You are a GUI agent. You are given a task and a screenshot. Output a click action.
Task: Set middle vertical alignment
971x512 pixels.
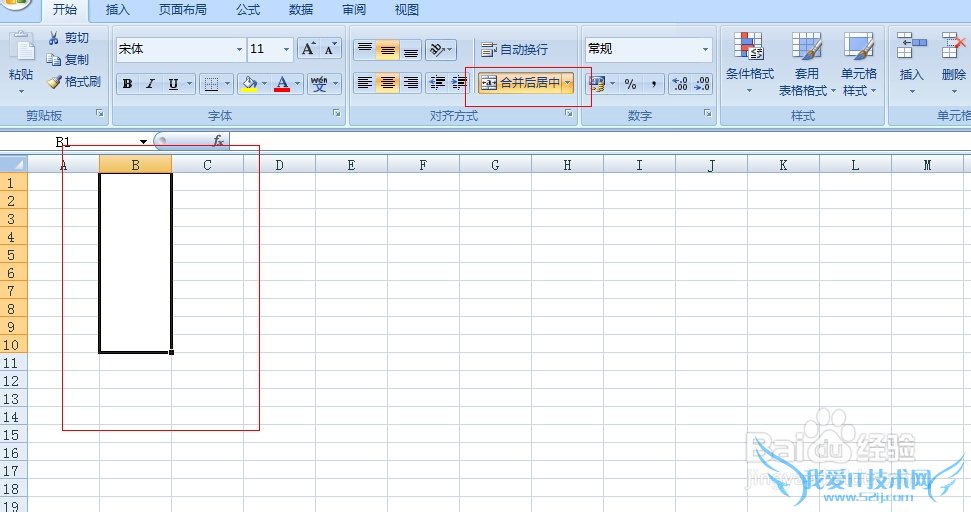tap(388, 50)
